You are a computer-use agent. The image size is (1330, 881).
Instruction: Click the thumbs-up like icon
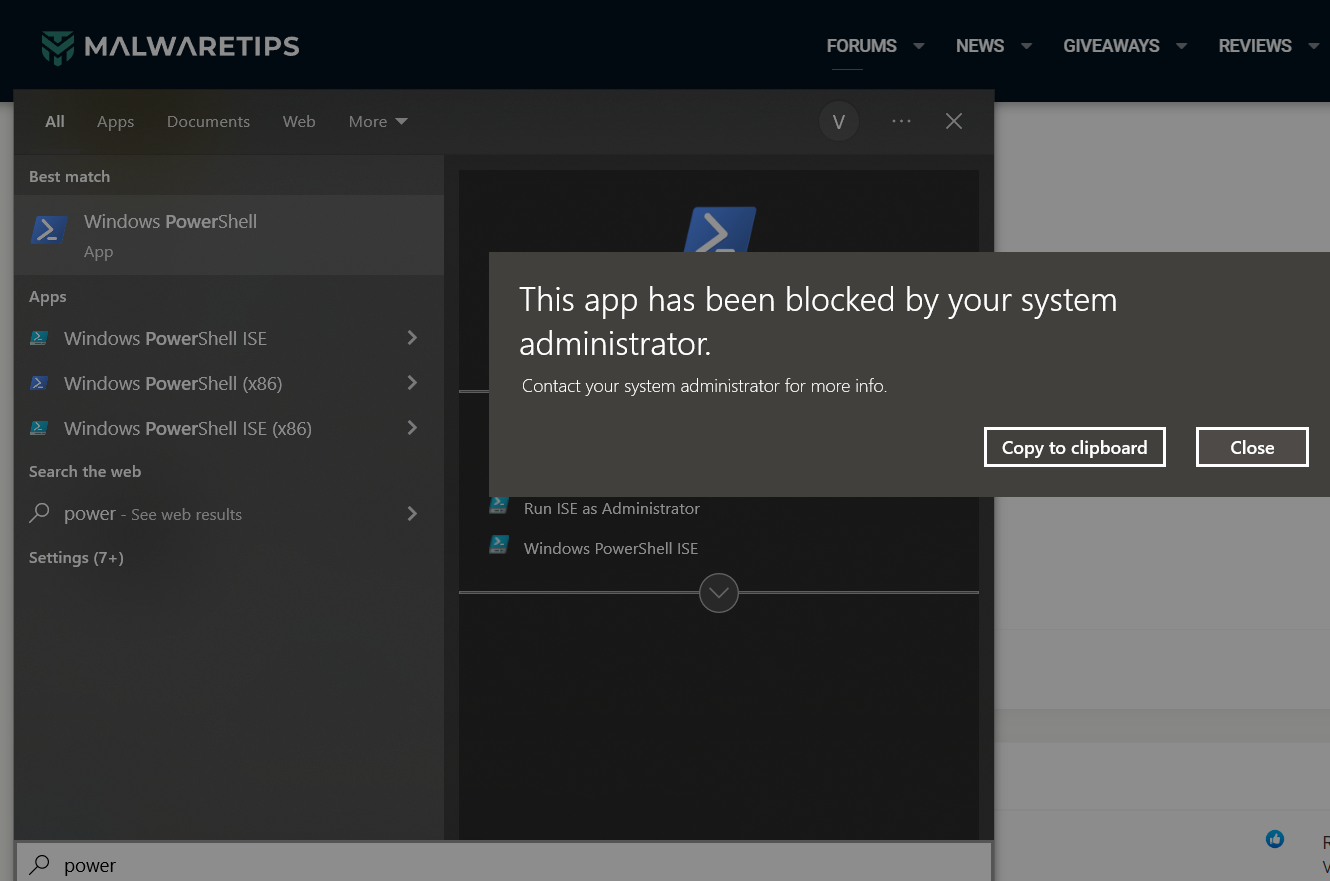pos(1274,839)
